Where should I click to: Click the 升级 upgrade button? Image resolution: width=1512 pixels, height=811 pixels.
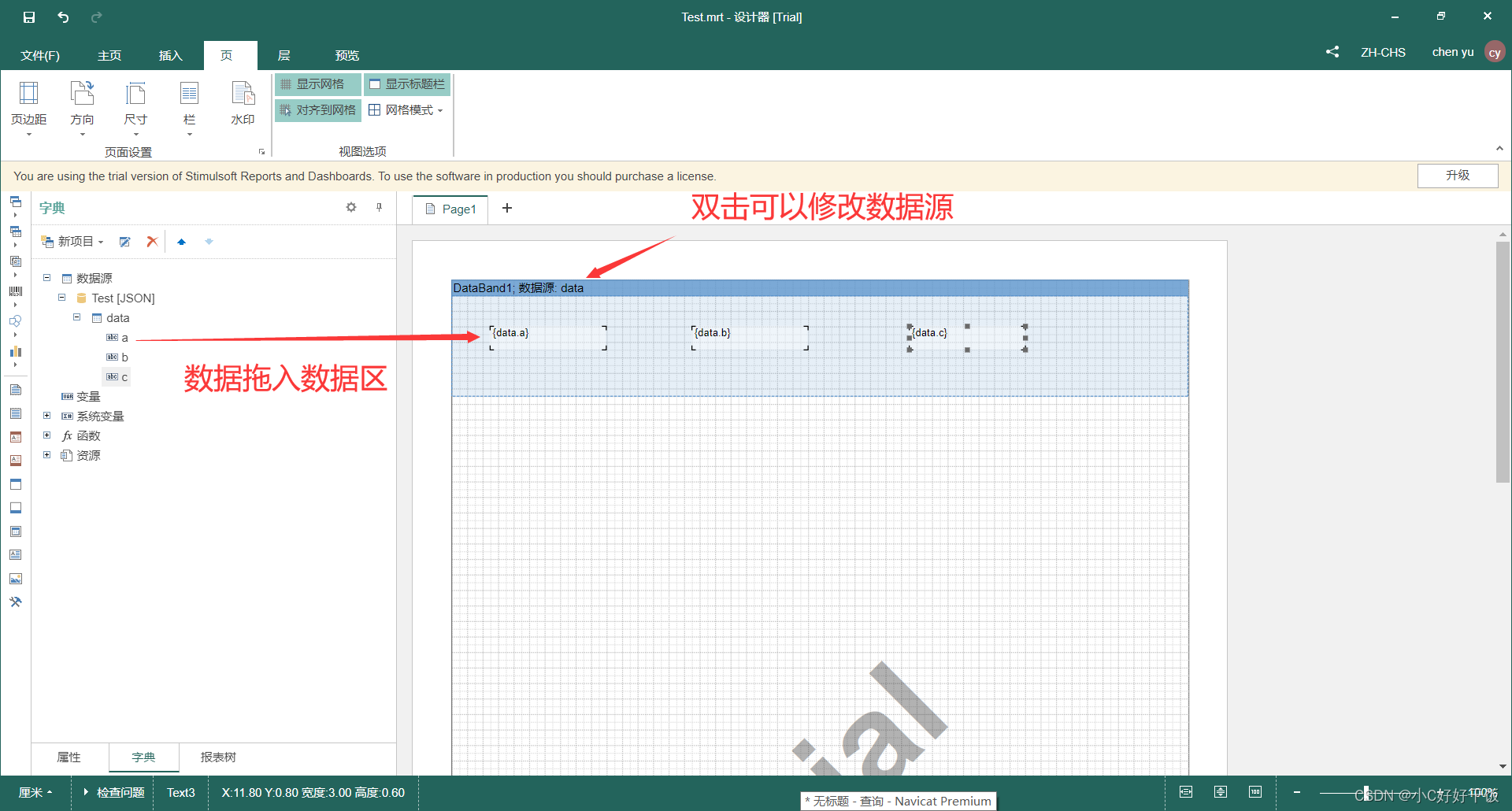[x=1458, y=176]
